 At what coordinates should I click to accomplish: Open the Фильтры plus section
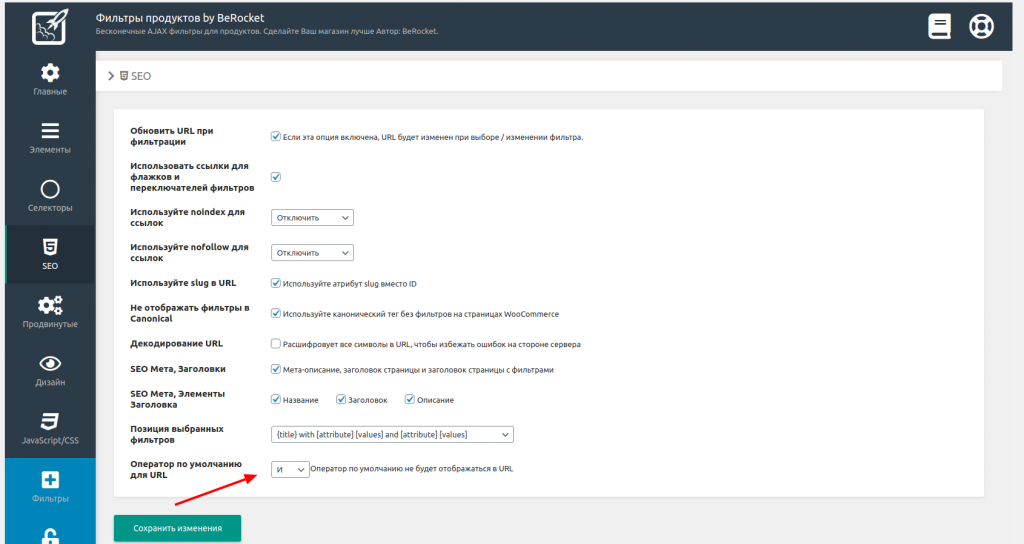click(x=49, y=486)
